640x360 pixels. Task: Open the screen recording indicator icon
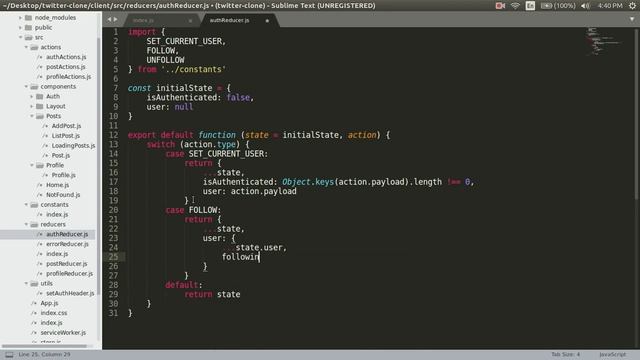pos(500,6)
